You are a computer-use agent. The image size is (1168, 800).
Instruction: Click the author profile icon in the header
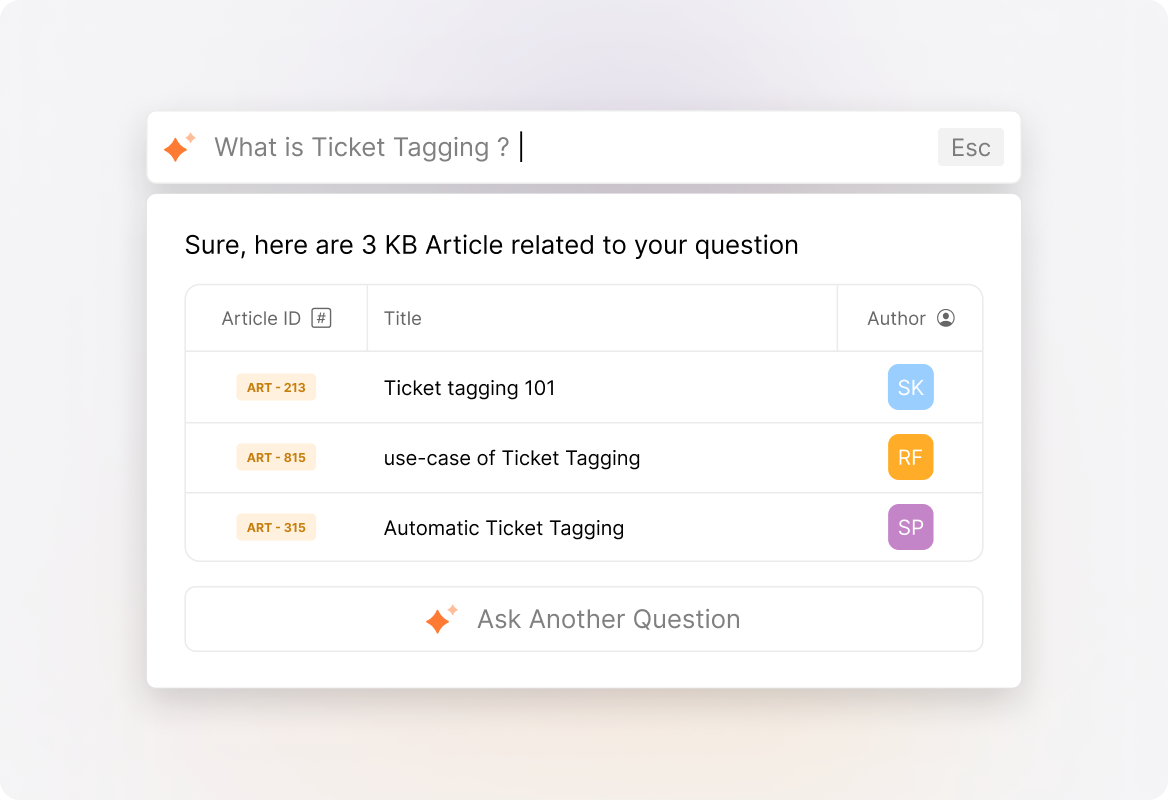[x=942, y=317]
